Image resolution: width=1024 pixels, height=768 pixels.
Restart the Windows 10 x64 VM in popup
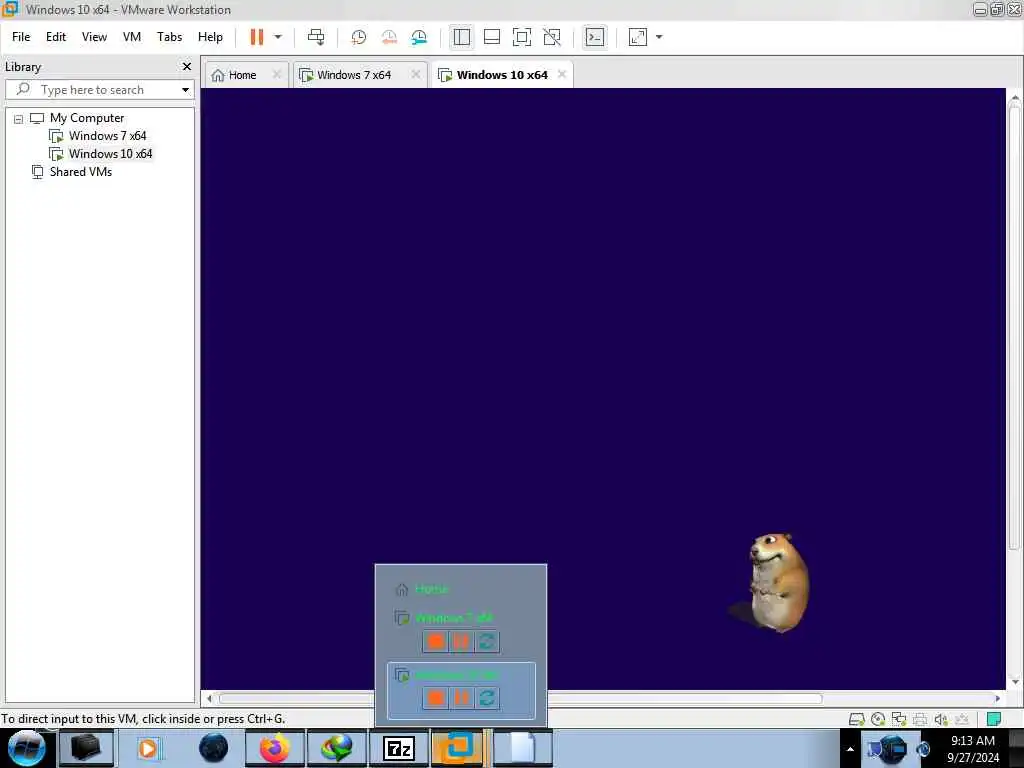[487, 698]
